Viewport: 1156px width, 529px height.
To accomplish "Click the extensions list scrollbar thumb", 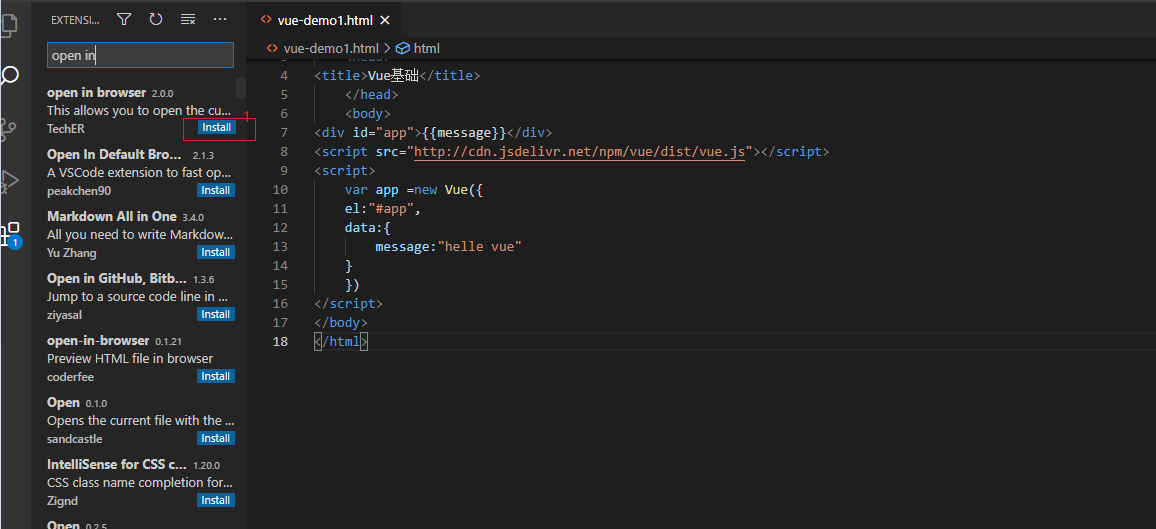I will tap(241, 88).
